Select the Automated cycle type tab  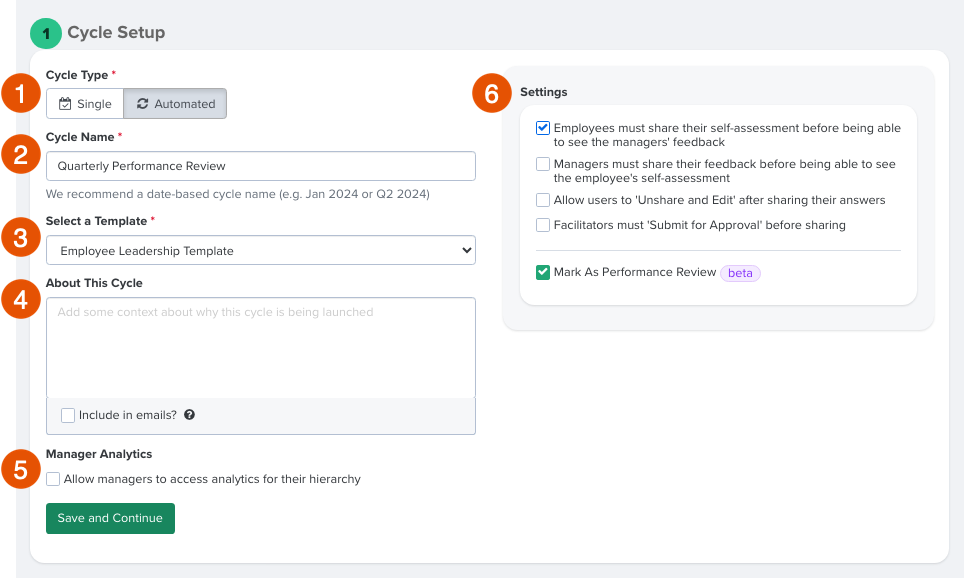point(175,103)
